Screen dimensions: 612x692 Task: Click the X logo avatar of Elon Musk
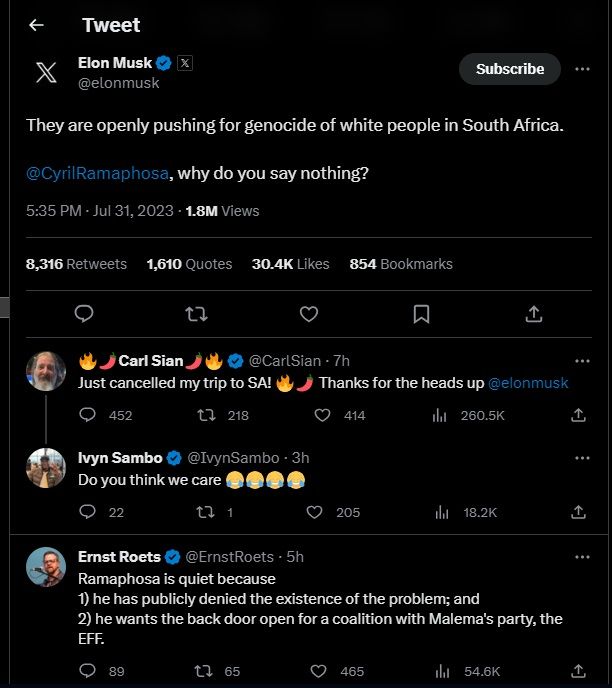[x=46, y=73]
